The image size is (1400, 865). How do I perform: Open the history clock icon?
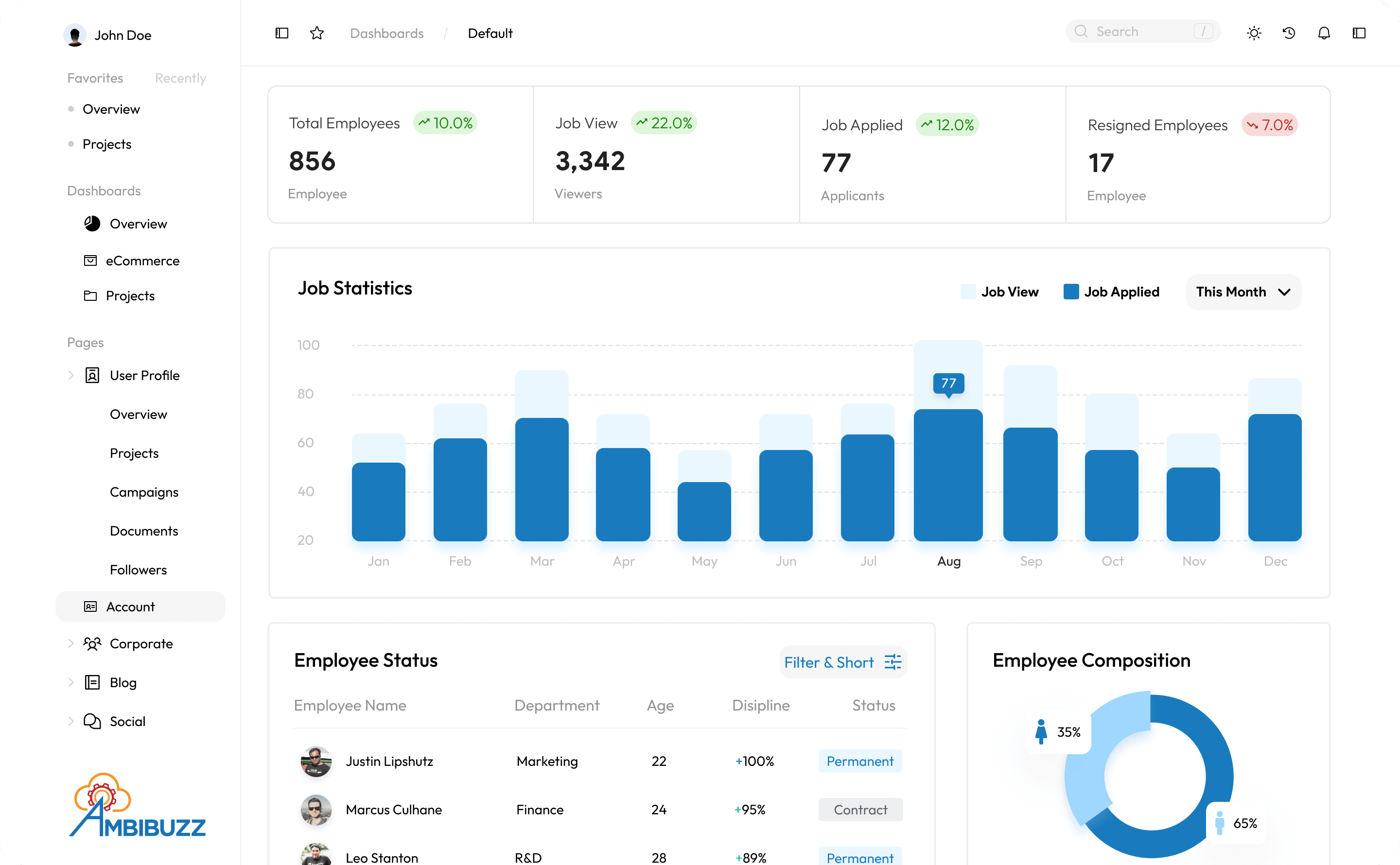tap(1288, 33)
